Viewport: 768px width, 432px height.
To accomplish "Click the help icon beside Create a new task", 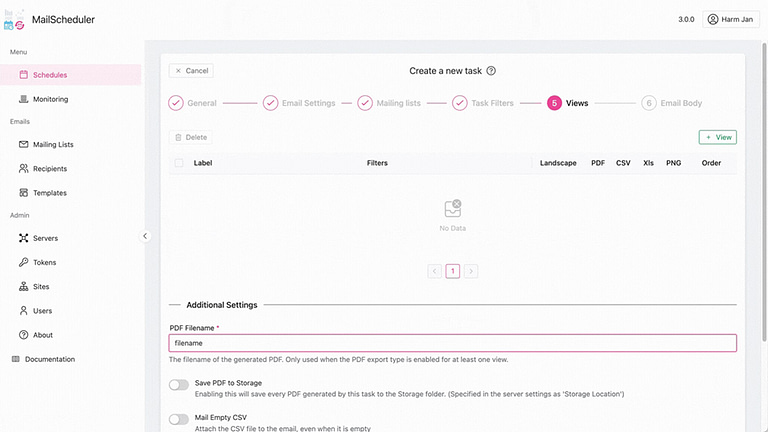I will [491, 71].
